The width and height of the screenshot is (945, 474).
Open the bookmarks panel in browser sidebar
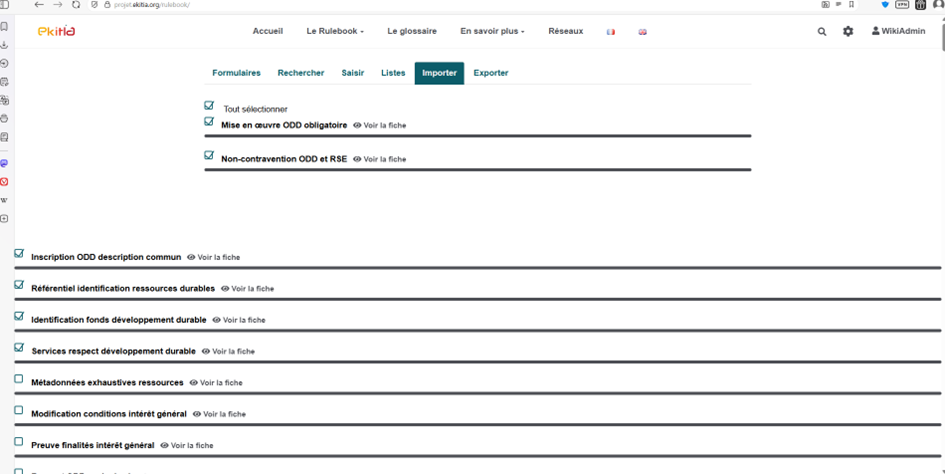click(x=5, y=26)
